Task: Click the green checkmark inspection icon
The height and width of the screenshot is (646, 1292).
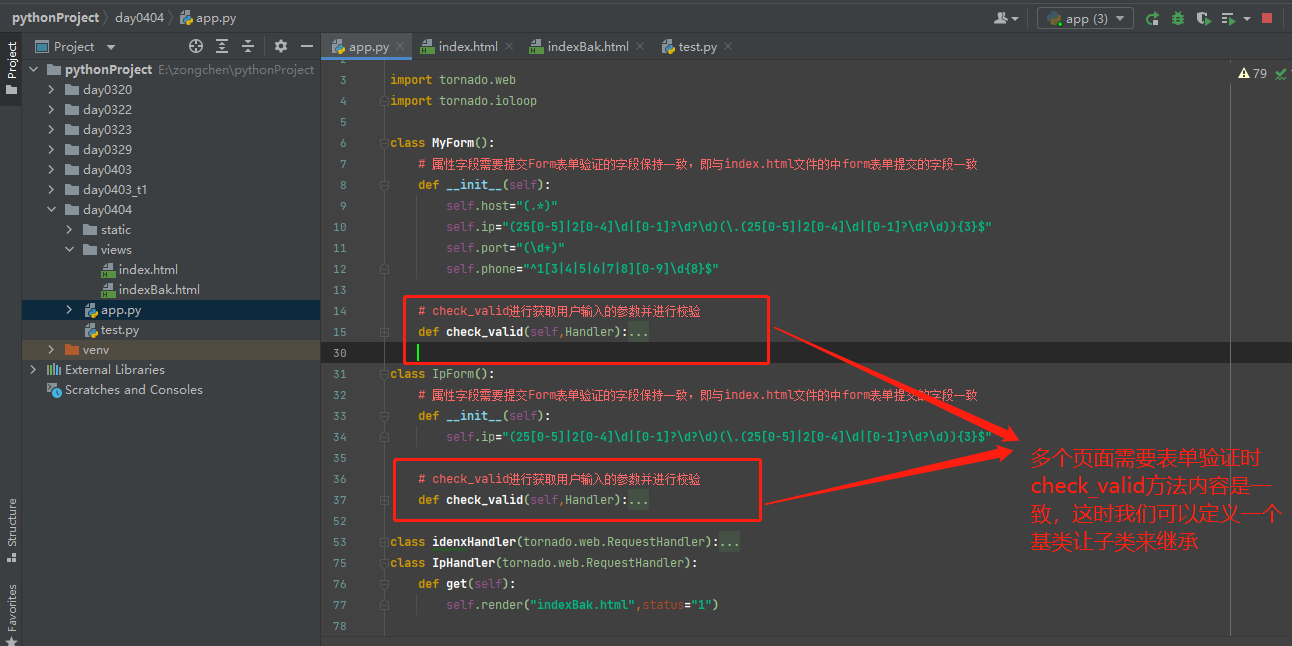Action: (1281, 73)
